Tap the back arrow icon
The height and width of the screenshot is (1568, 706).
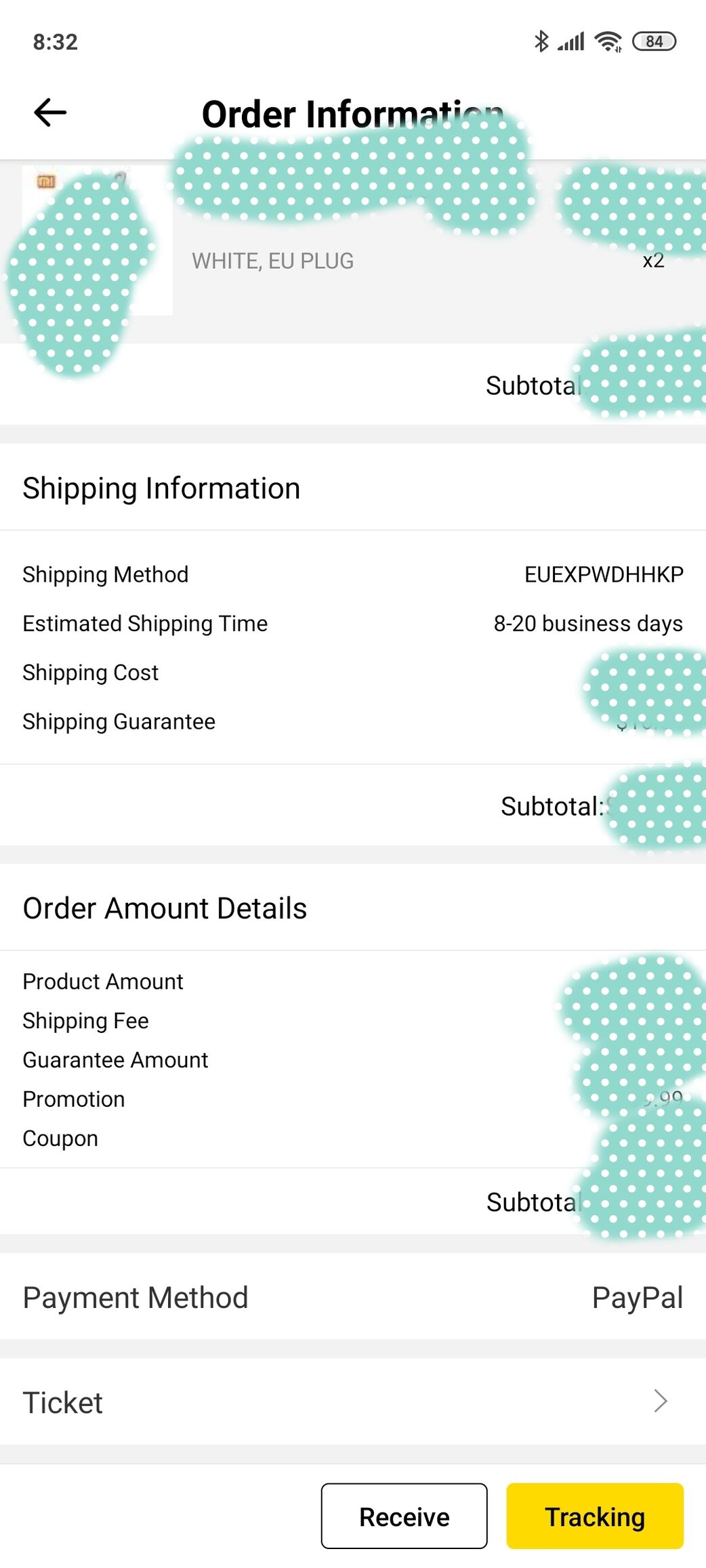[x=50, y=112]
